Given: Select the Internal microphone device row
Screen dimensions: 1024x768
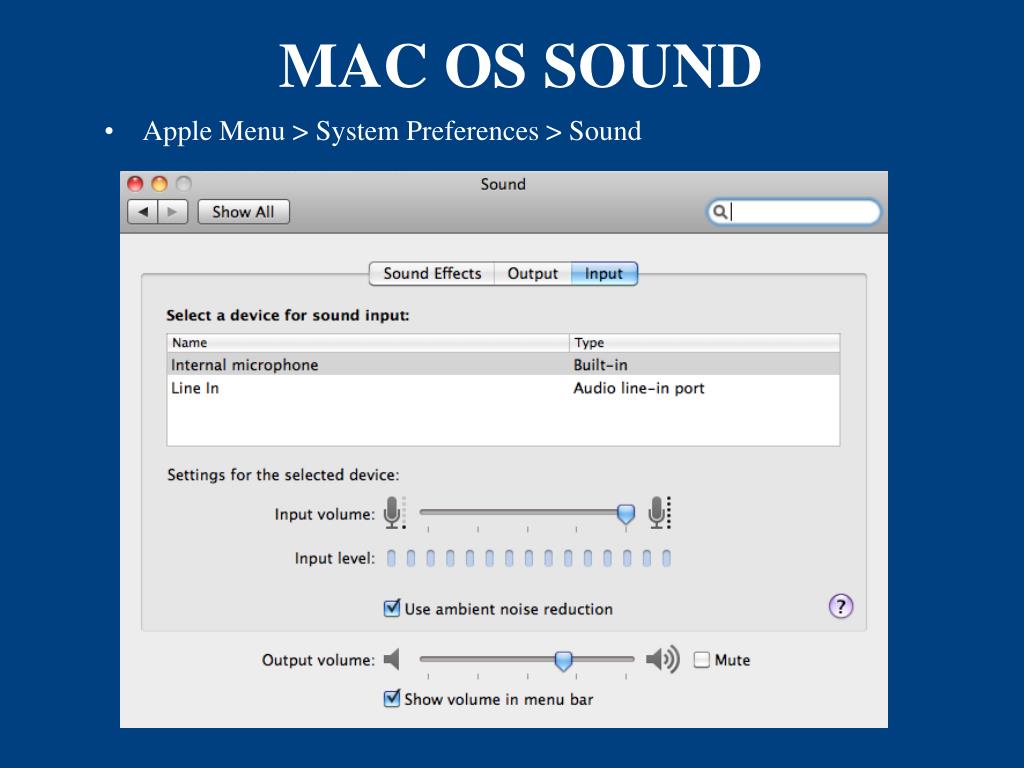Looking at the screenshot, I should point(503,364).
